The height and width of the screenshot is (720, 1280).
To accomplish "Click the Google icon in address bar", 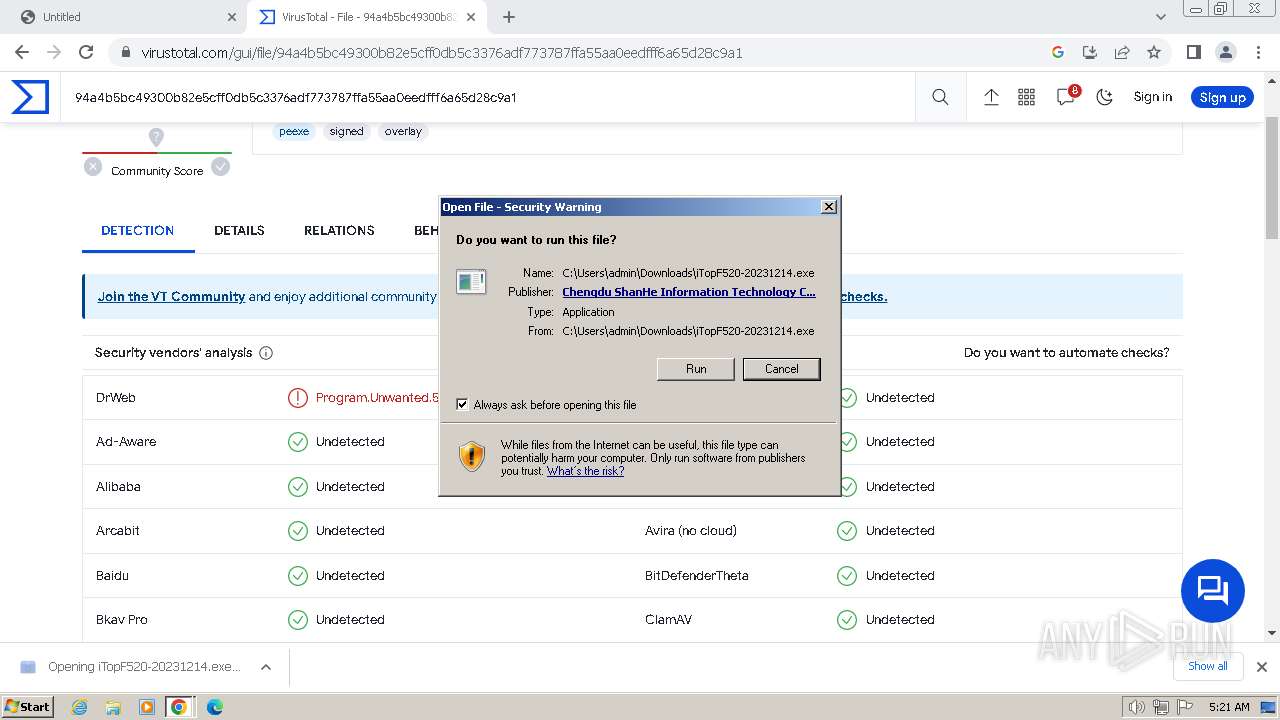I will click(1058, 52).
